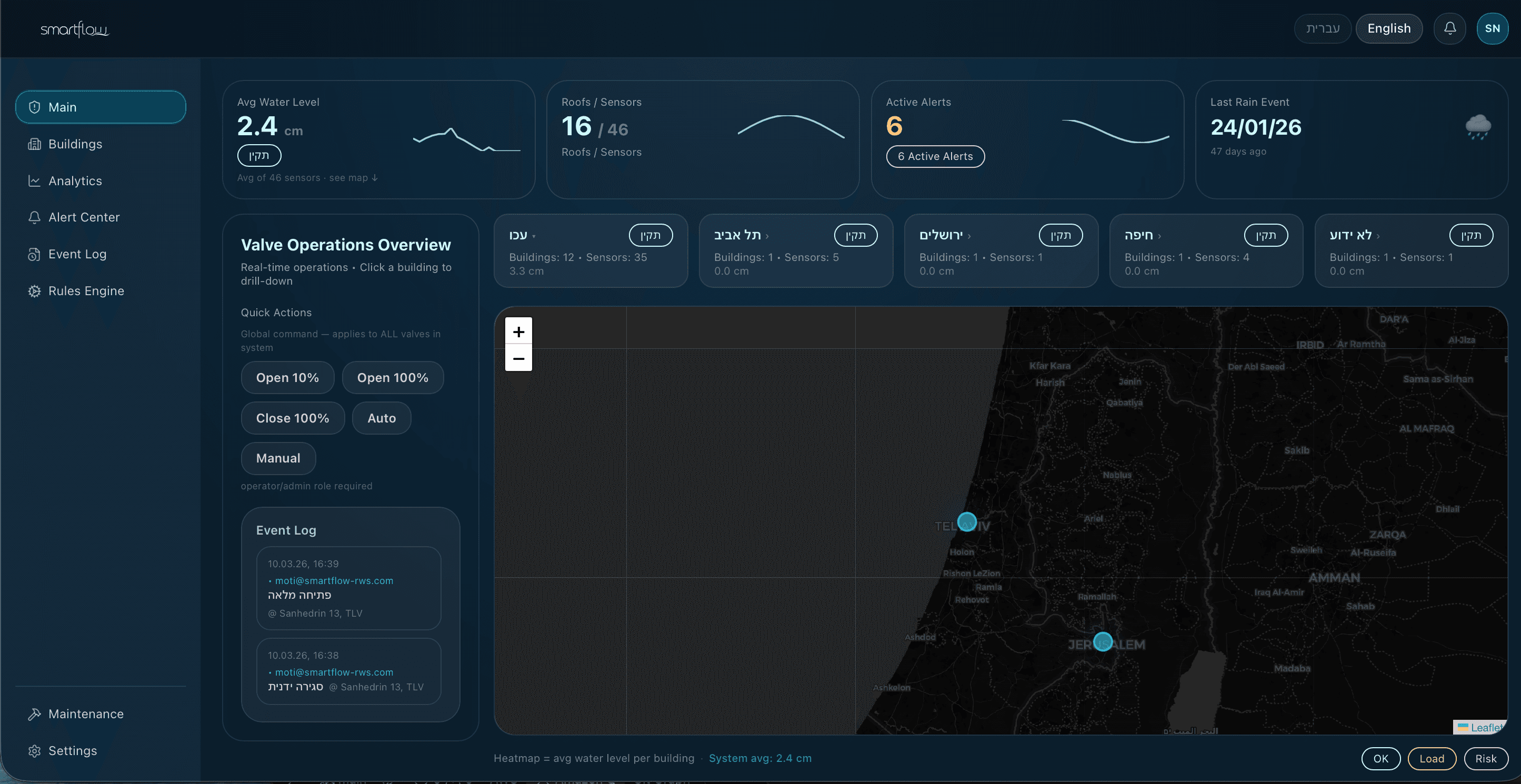Open Buildings from the sidebar
The width and height of the screenshot is (1521, 784).
click(76, 144)
